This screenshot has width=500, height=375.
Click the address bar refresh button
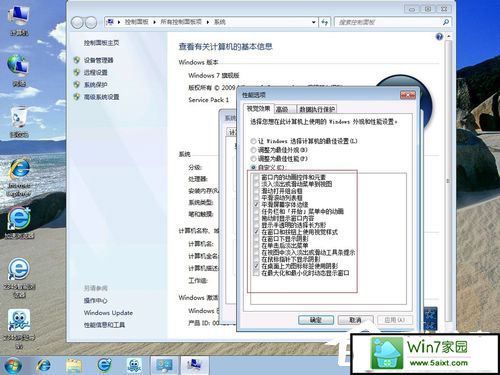point(325,22)
